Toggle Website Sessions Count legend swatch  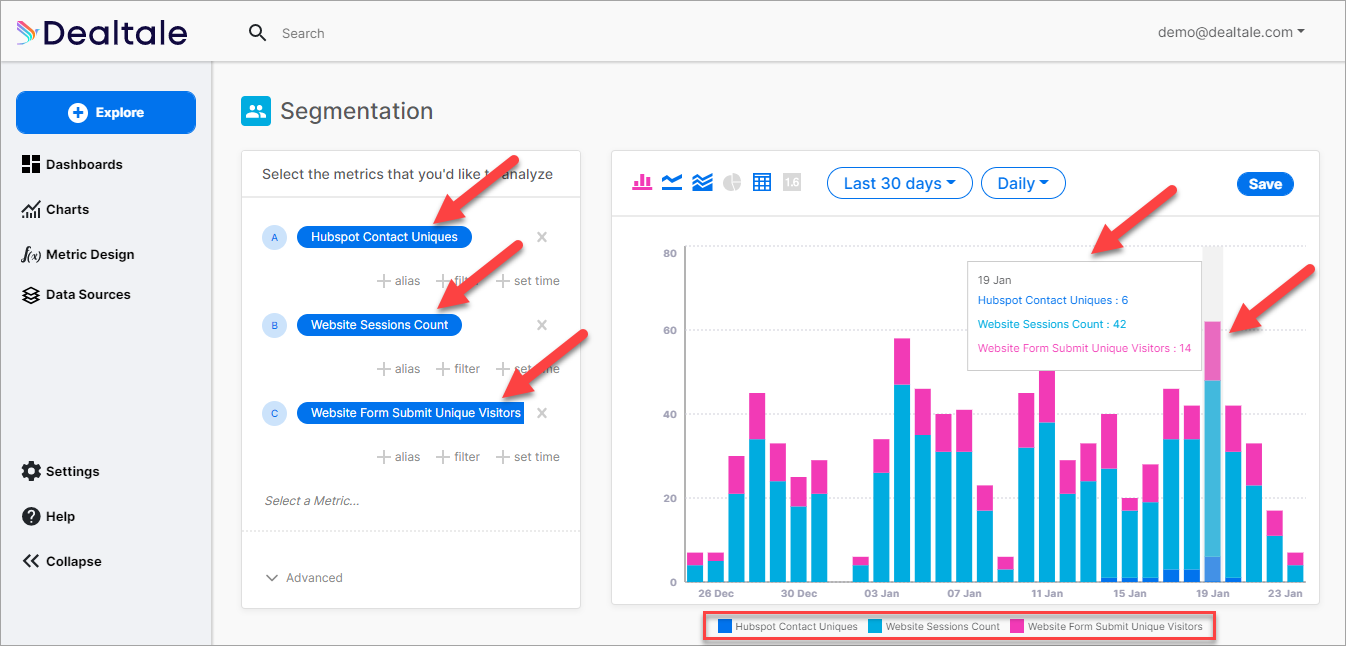coord(875,627)
